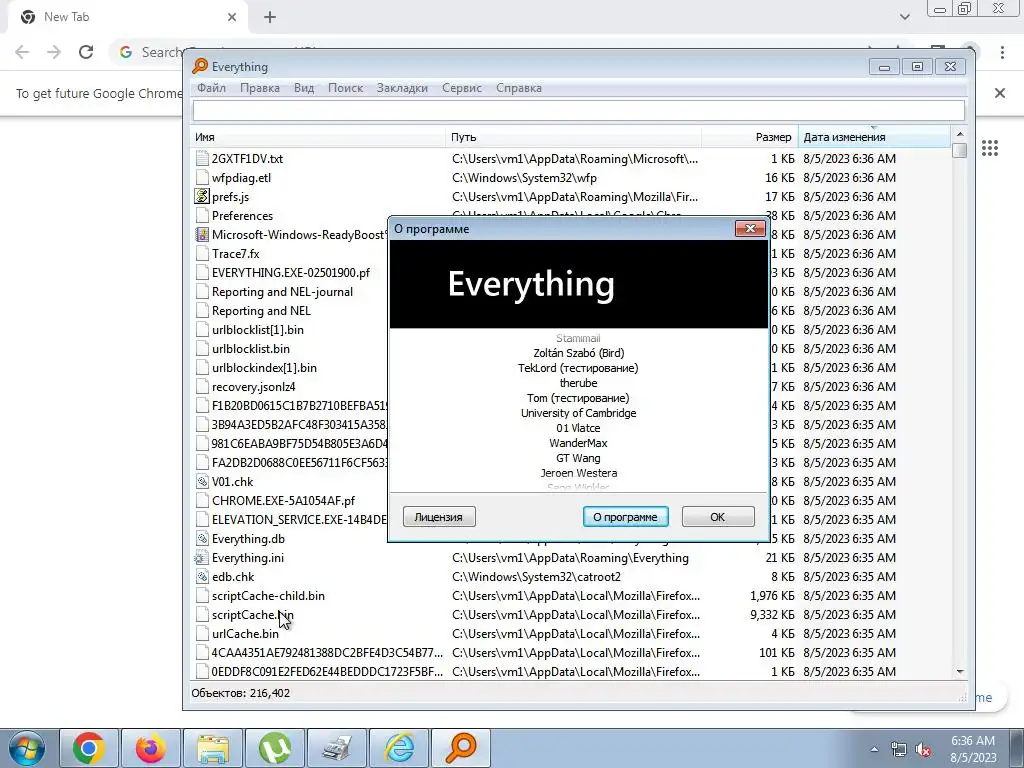Sort by Дата изменения column header
This screenshot has width=1024, height=768.
pyautogui.click(x=874, y=137)
